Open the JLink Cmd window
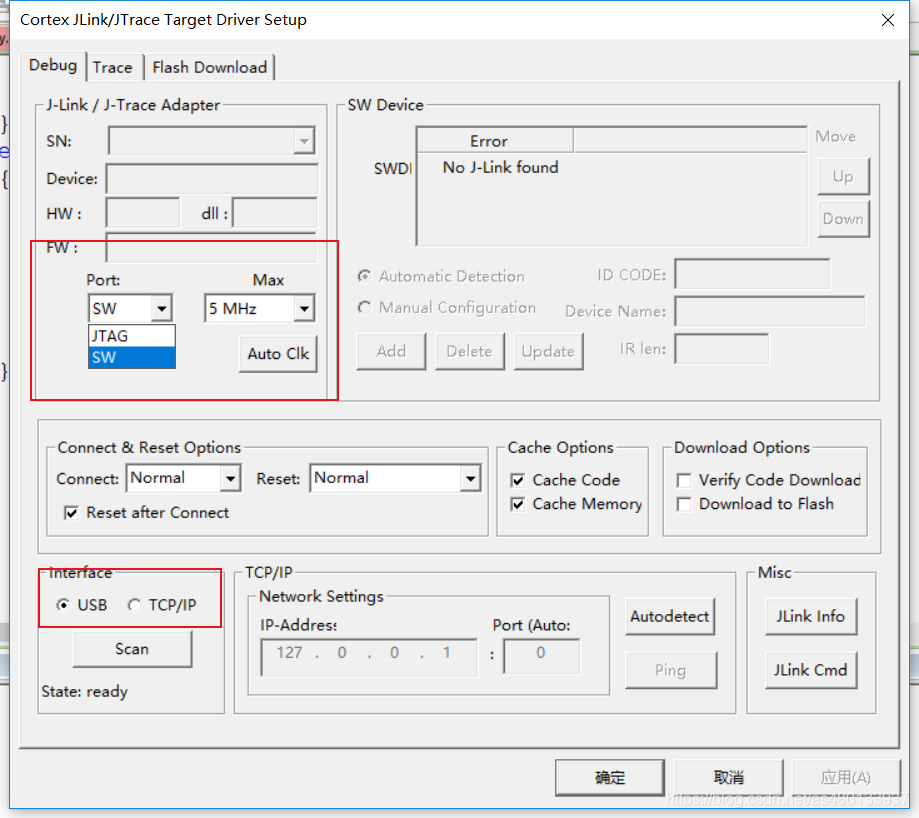The width and height of the screenshot is (919, 818). pyautogui.click(x=810, y=670)
